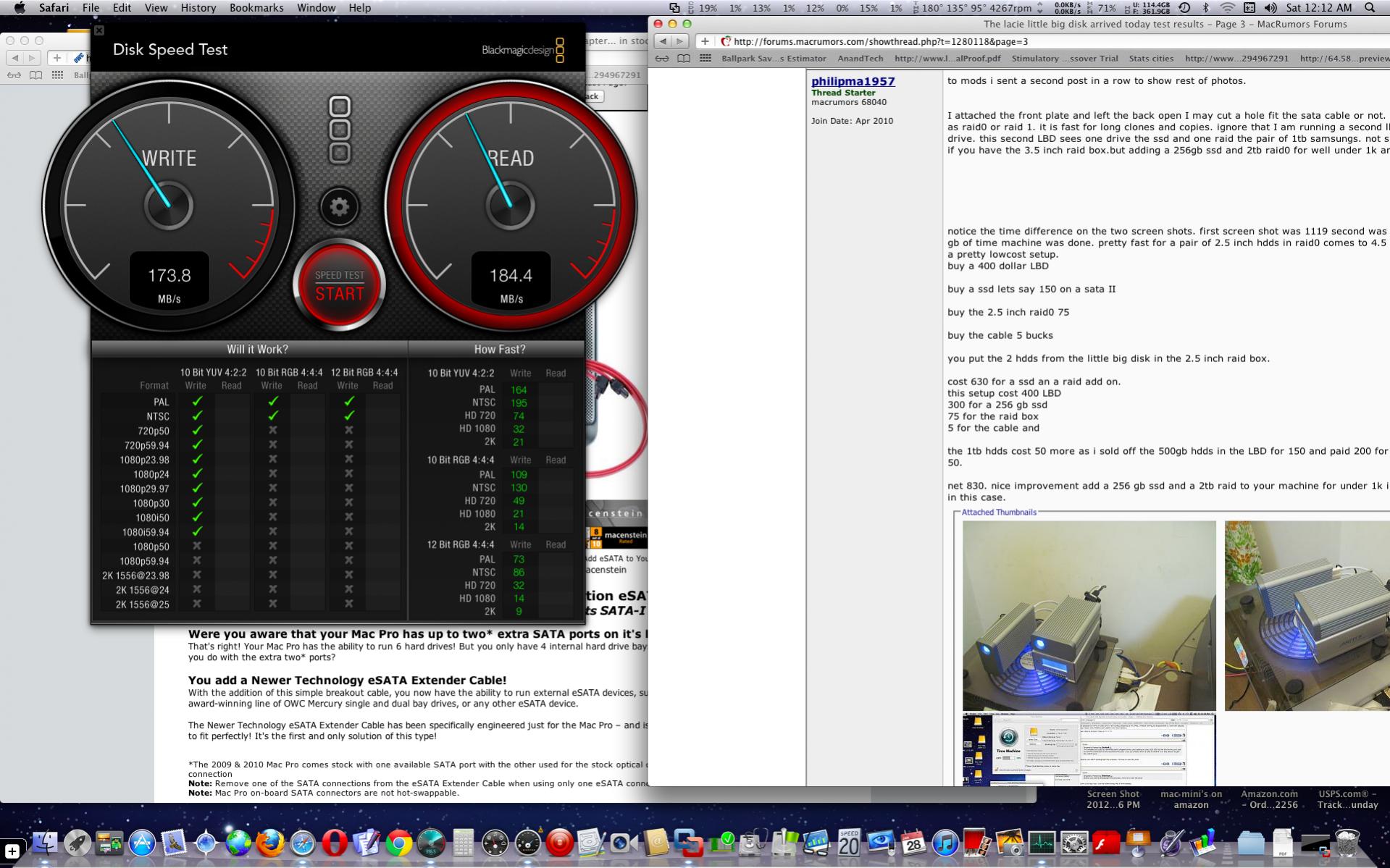Image resolution: width=1390 pixels, height=868 pixels.
Task: Open Disk Utility from the Dock
Action: pos(753,843)
